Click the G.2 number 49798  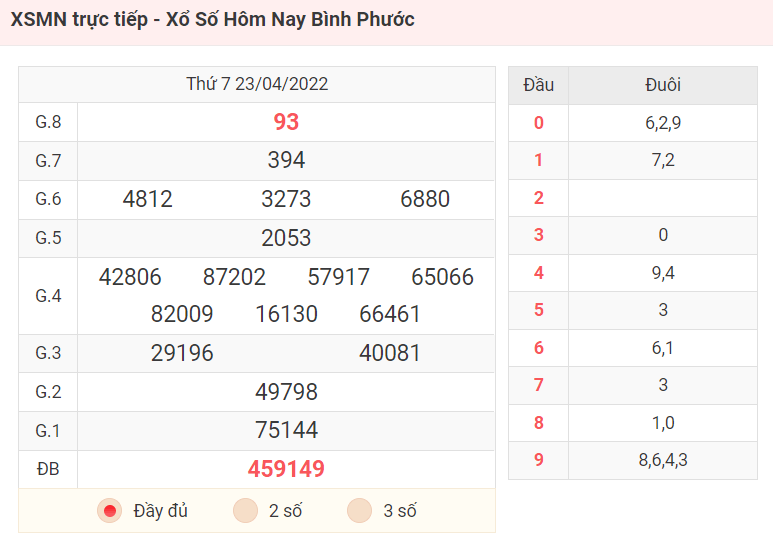286,392
